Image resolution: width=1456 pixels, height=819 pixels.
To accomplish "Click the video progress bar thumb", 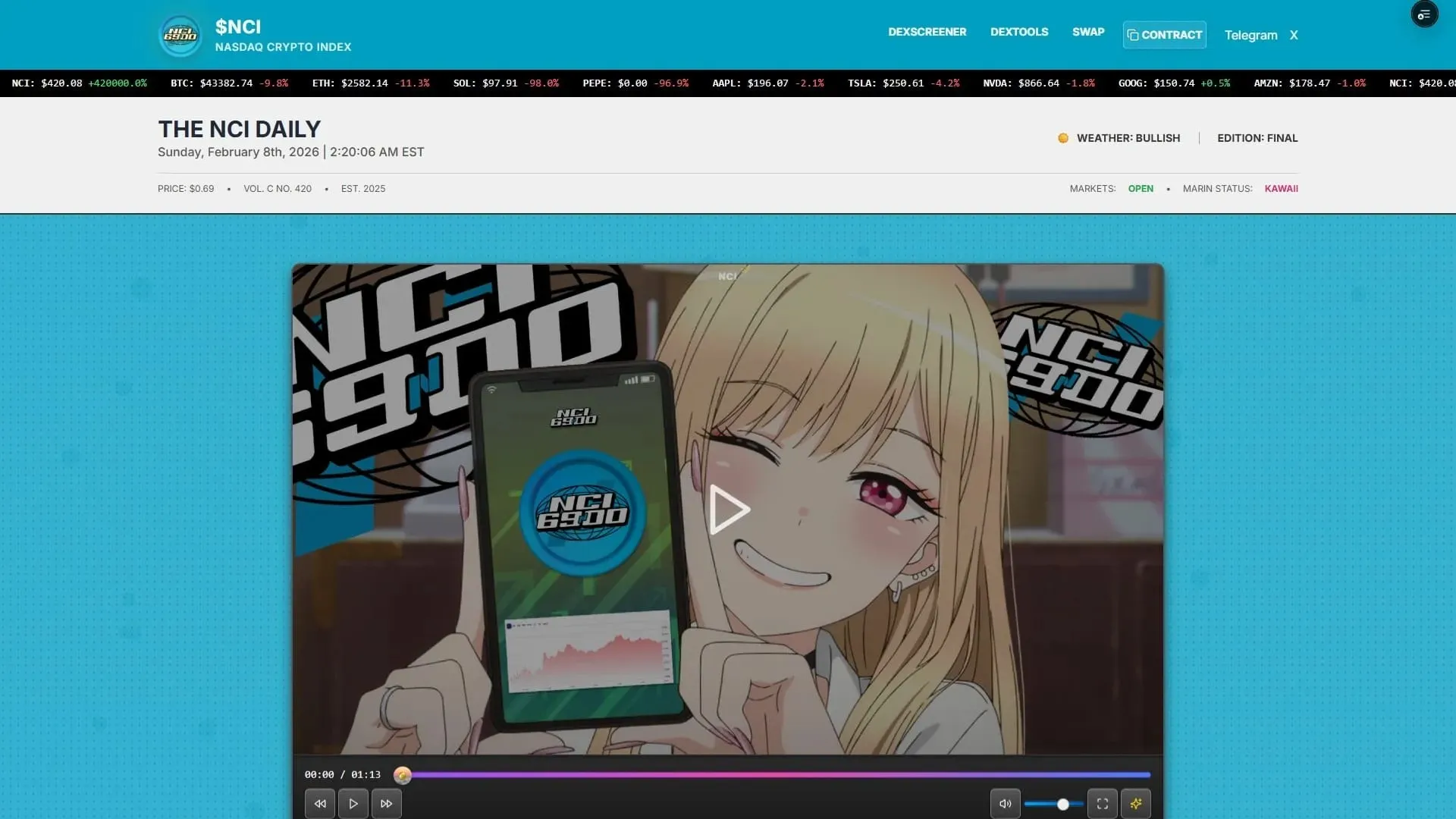I will pos(403,774).
